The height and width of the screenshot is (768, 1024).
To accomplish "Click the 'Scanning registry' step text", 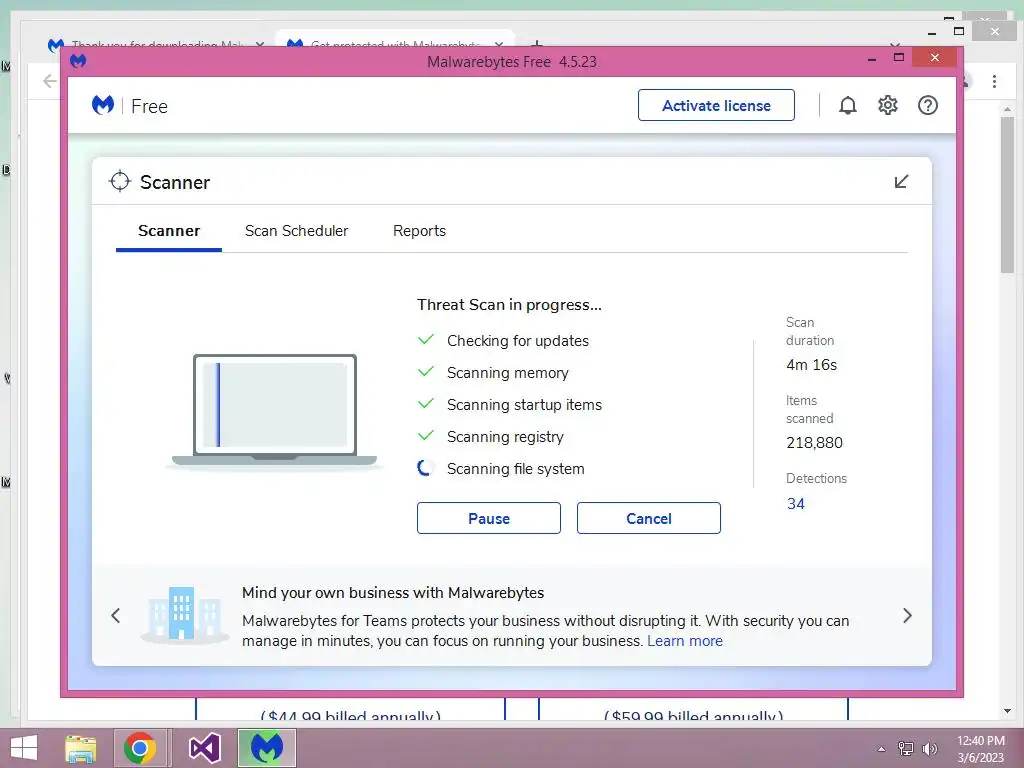I will point(505,437).
